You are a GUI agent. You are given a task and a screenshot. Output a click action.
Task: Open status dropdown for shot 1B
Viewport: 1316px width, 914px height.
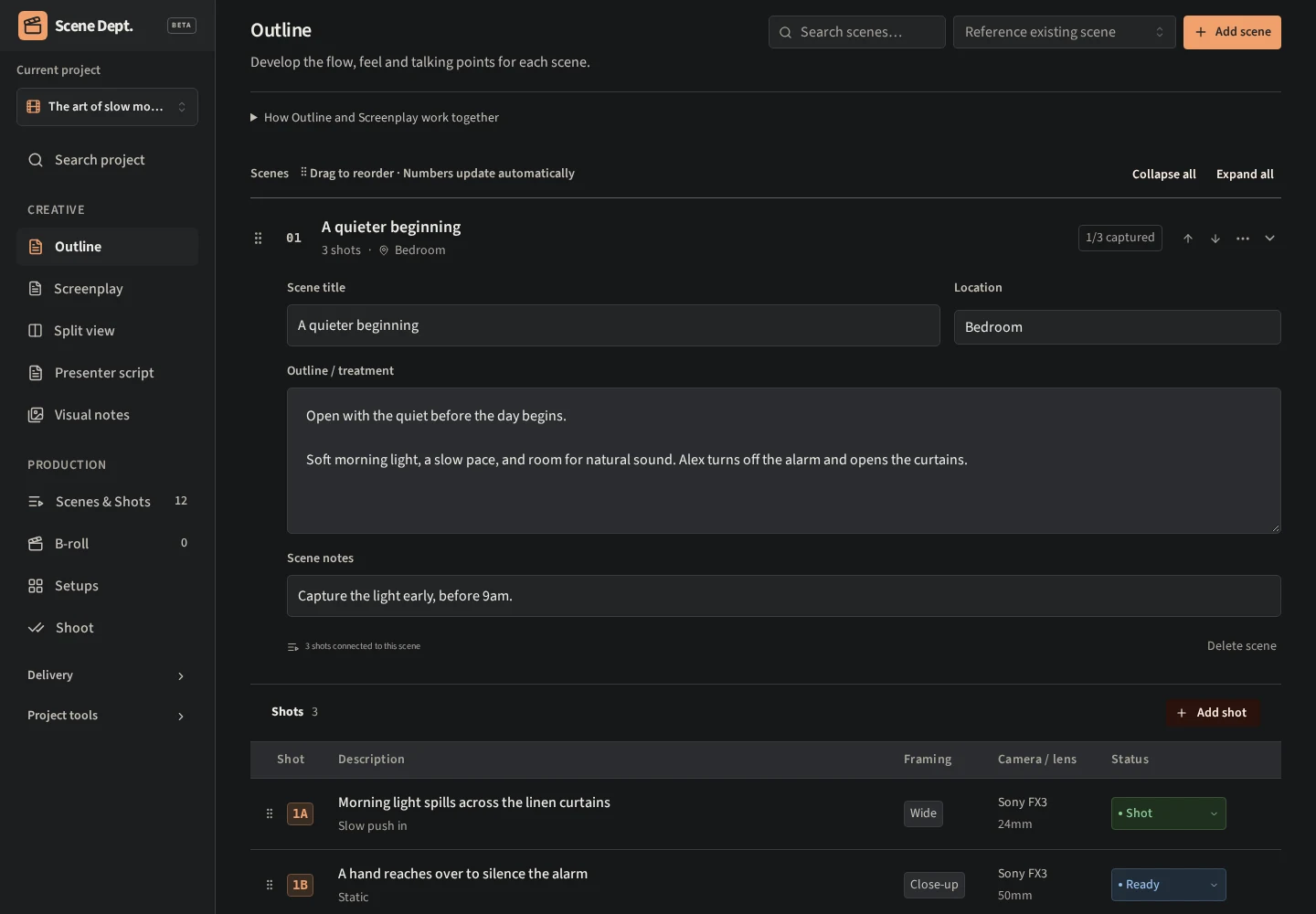1168,885
